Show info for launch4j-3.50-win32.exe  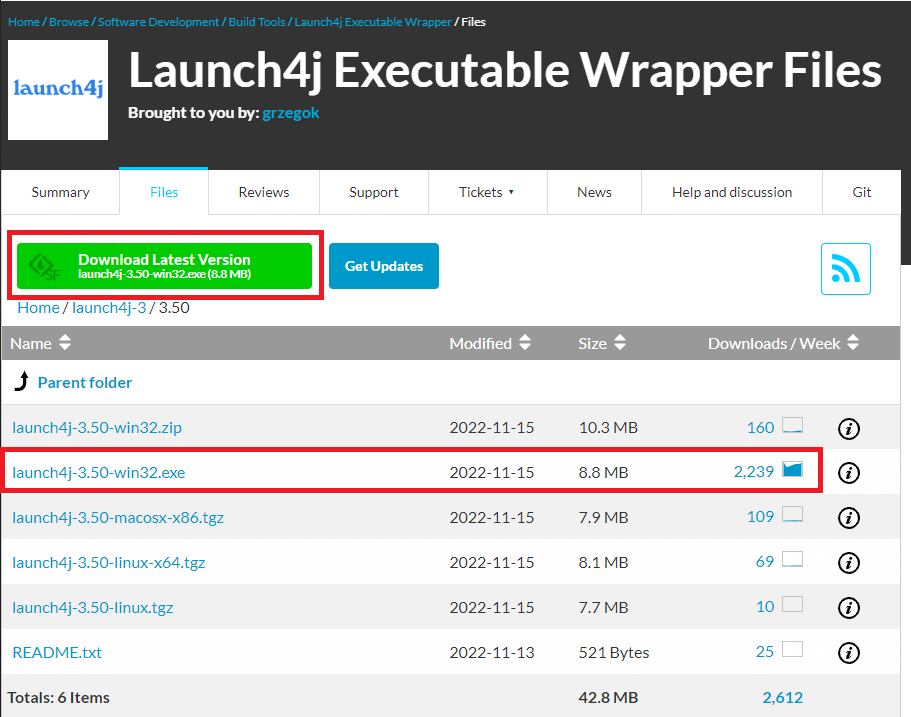coord(849,473)
